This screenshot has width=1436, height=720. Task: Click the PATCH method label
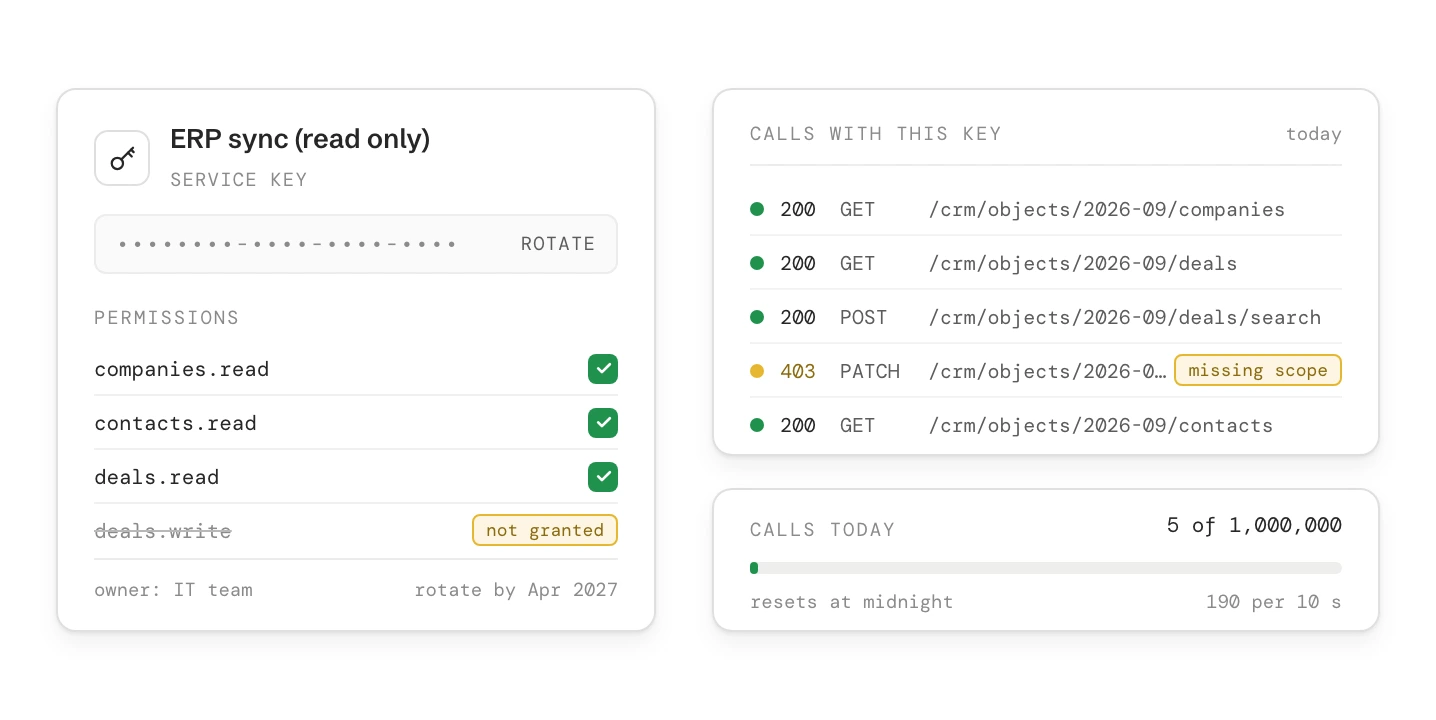coord(870,371)
